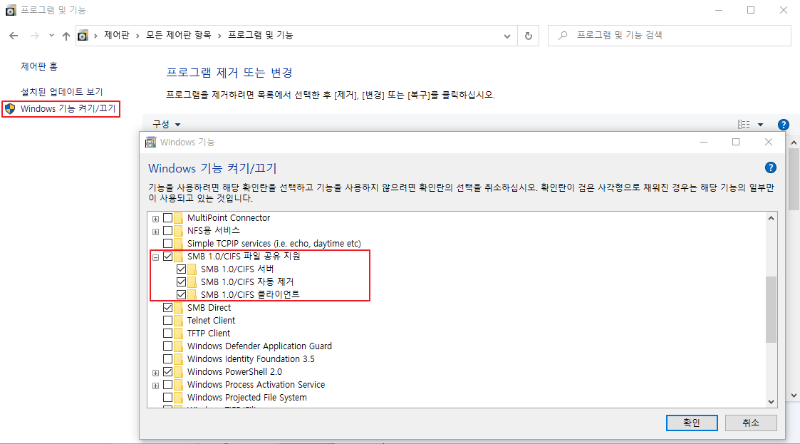Enable Simple TCPIP services checkbox
This screenshot has width=800, height=444.
tap(168, 243)
